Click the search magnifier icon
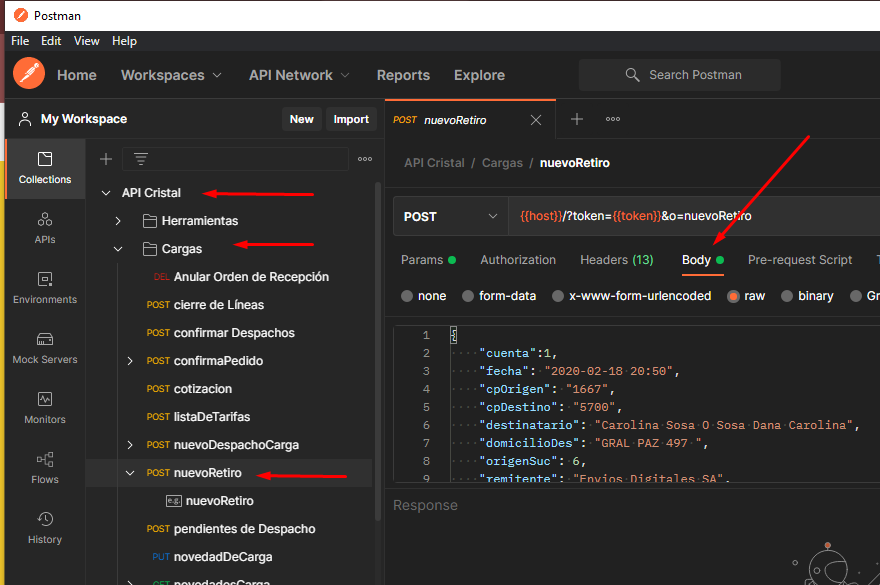 [632, 75]
